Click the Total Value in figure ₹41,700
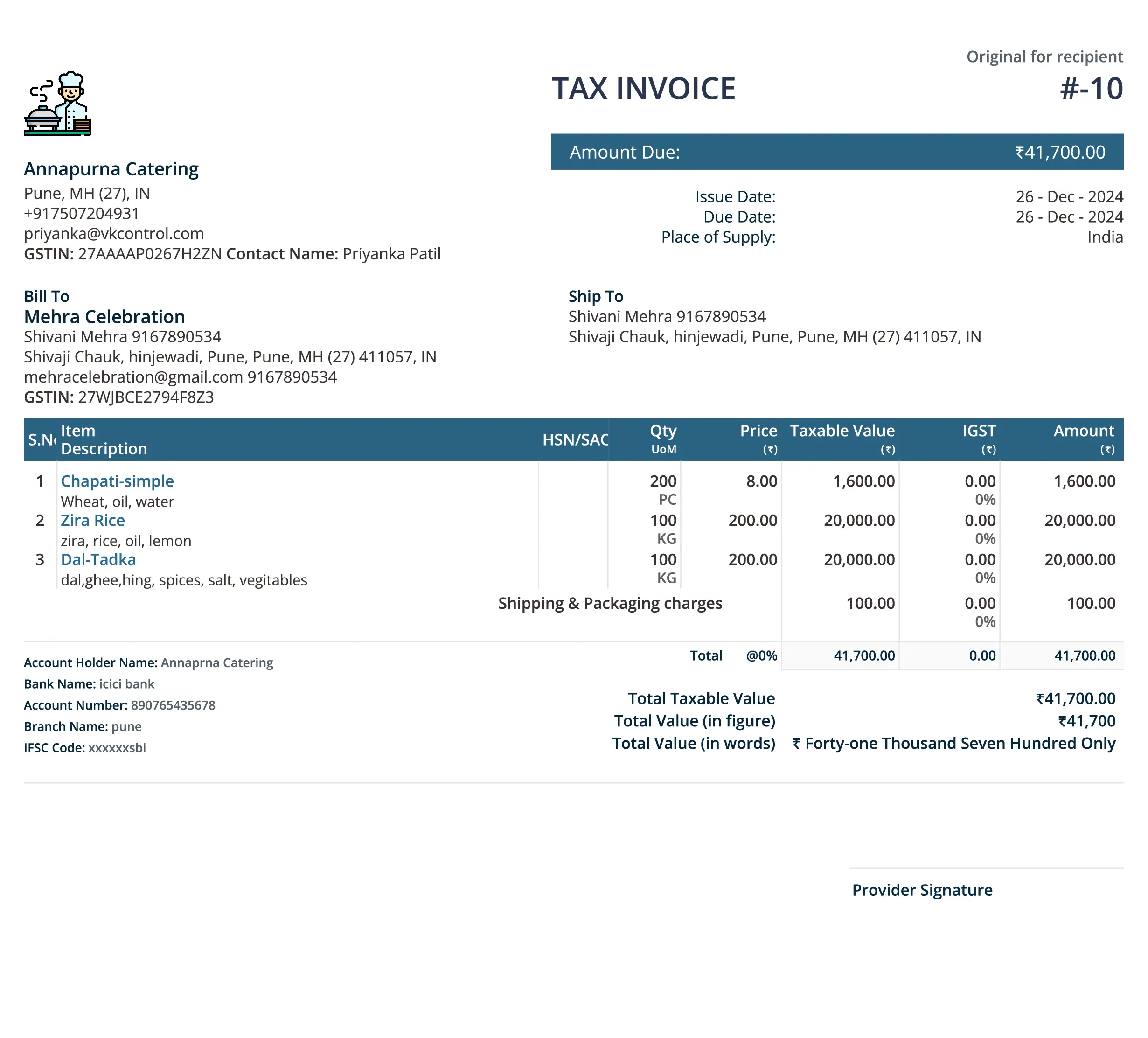This screenshot has height=1038, width=1148. pyautogui.click(x=1086, y=721)
